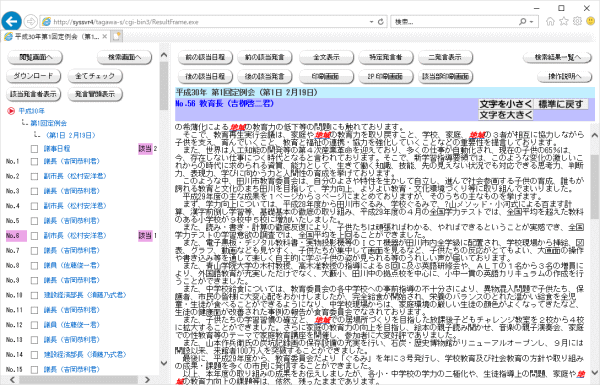
Task: Open 検索結果一覧へ
Action: 558,57
